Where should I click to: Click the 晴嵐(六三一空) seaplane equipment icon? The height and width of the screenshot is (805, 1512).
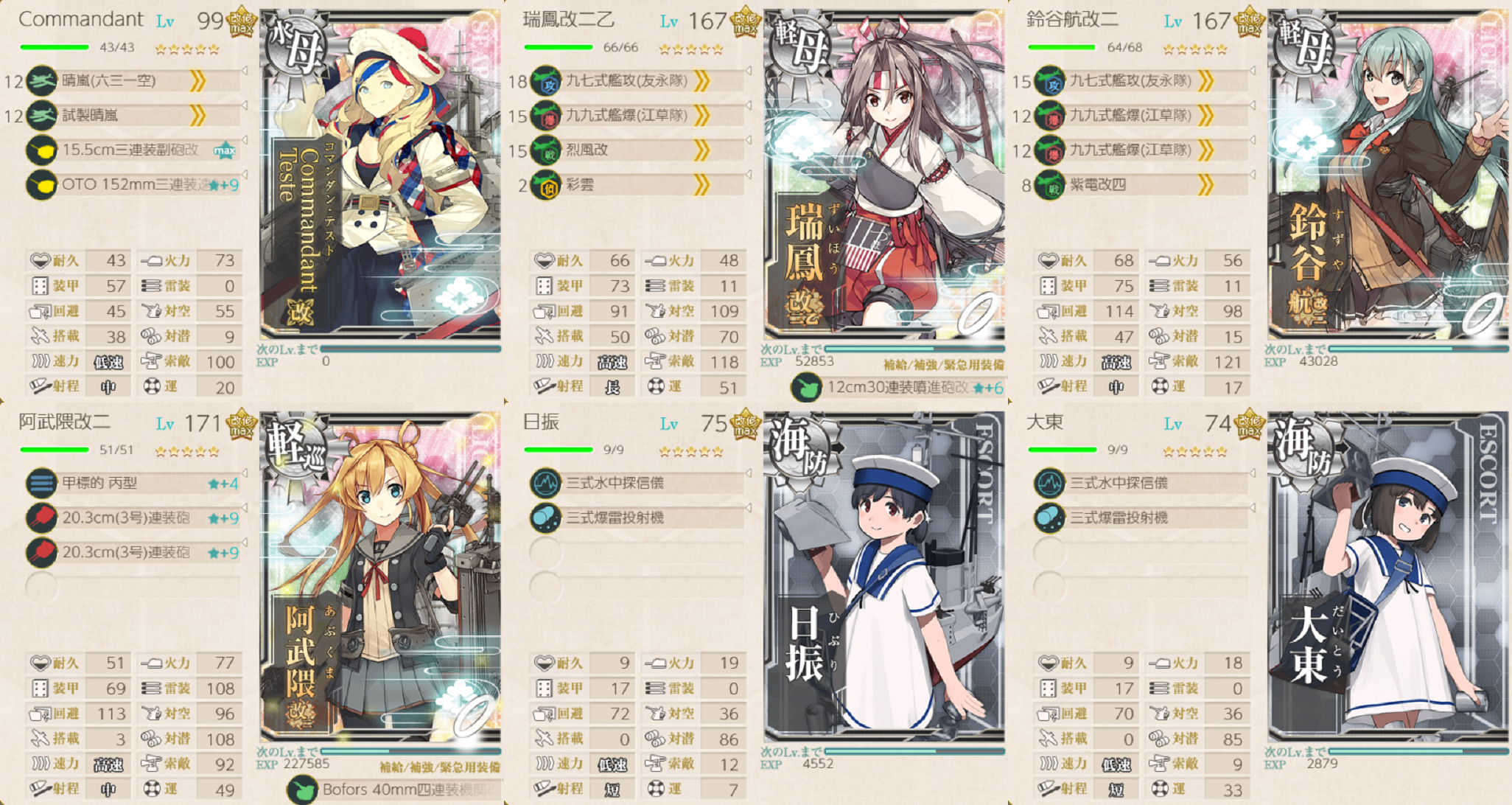41,80
